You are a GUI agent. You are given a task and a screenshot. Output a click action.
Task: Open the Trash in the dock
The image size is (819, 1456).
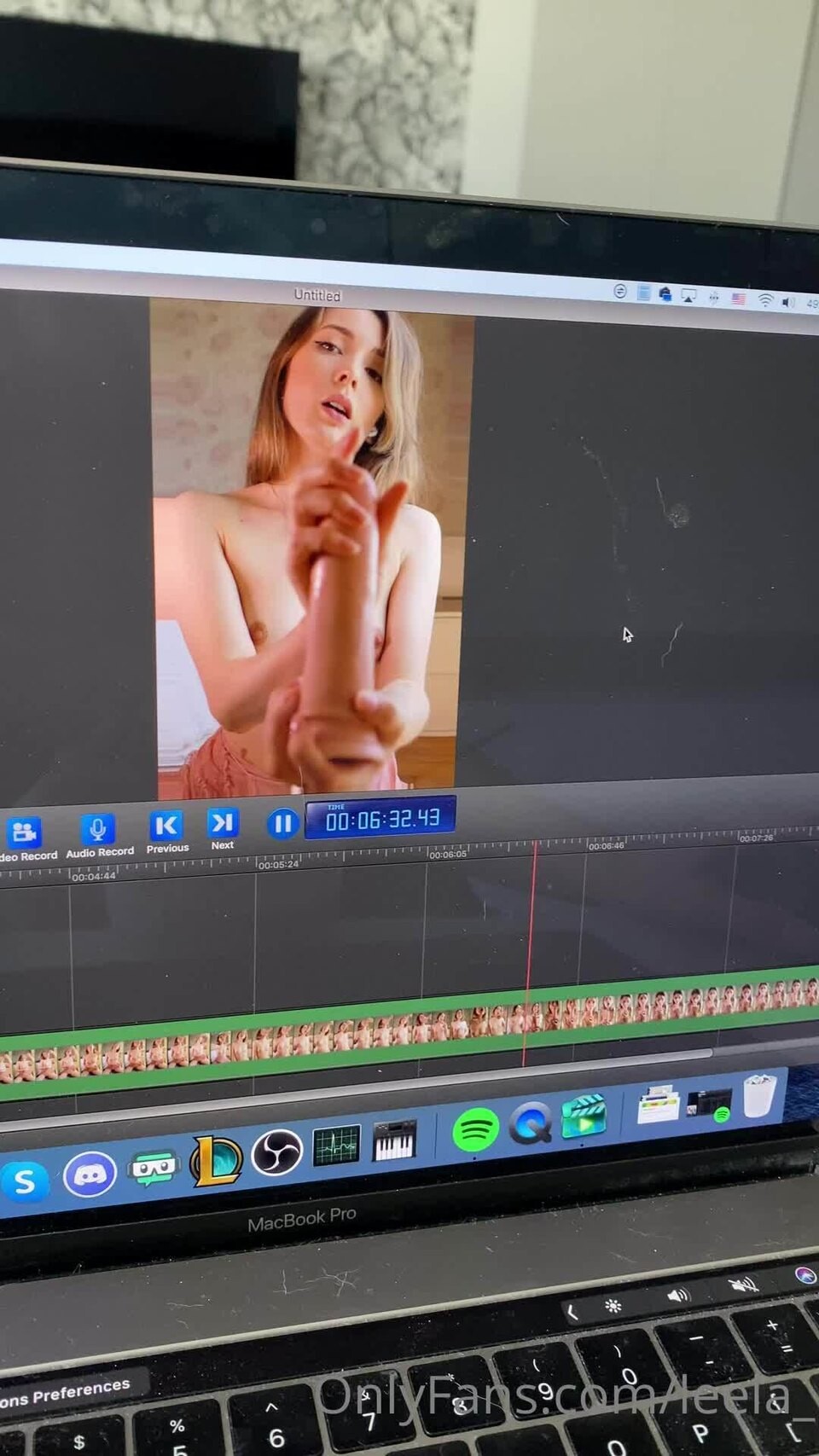(x=758, y=1097)
